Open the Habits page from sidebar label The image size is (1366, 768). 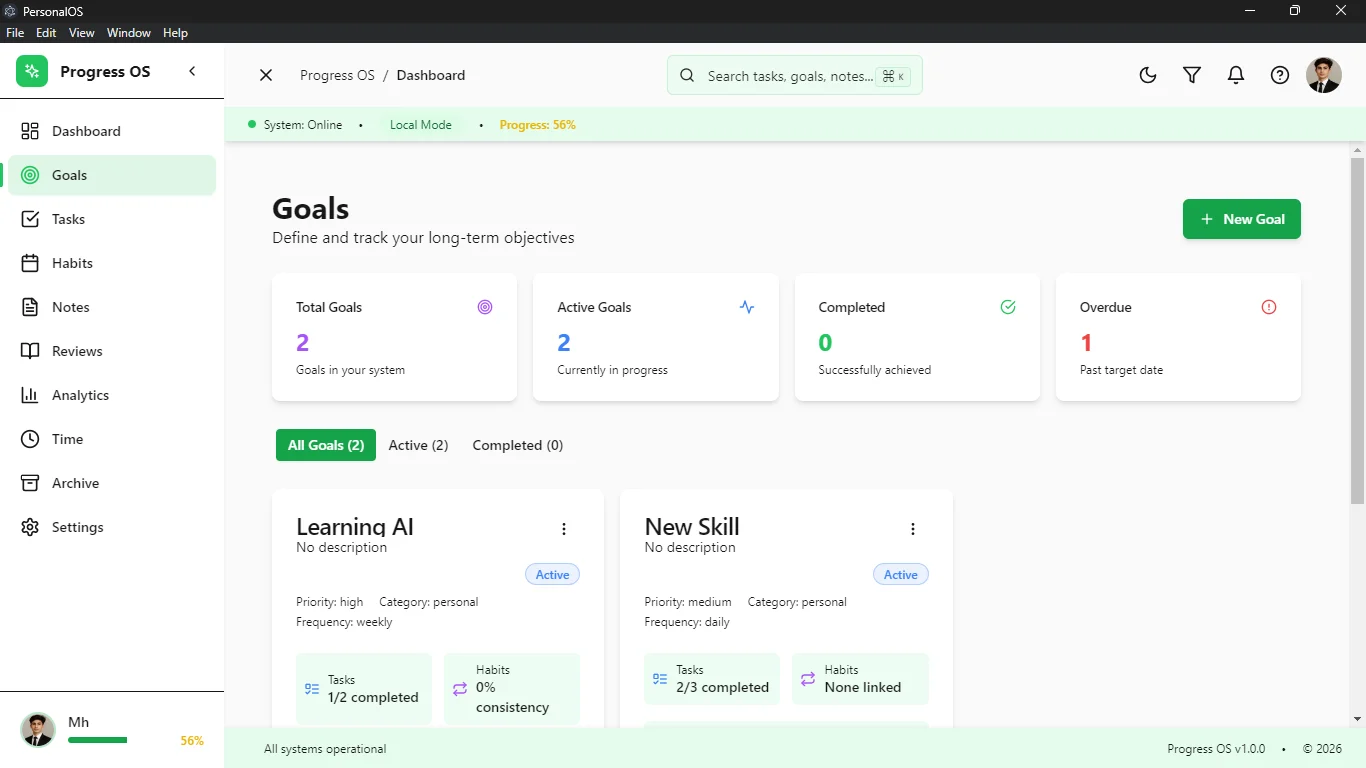point(72,263)
